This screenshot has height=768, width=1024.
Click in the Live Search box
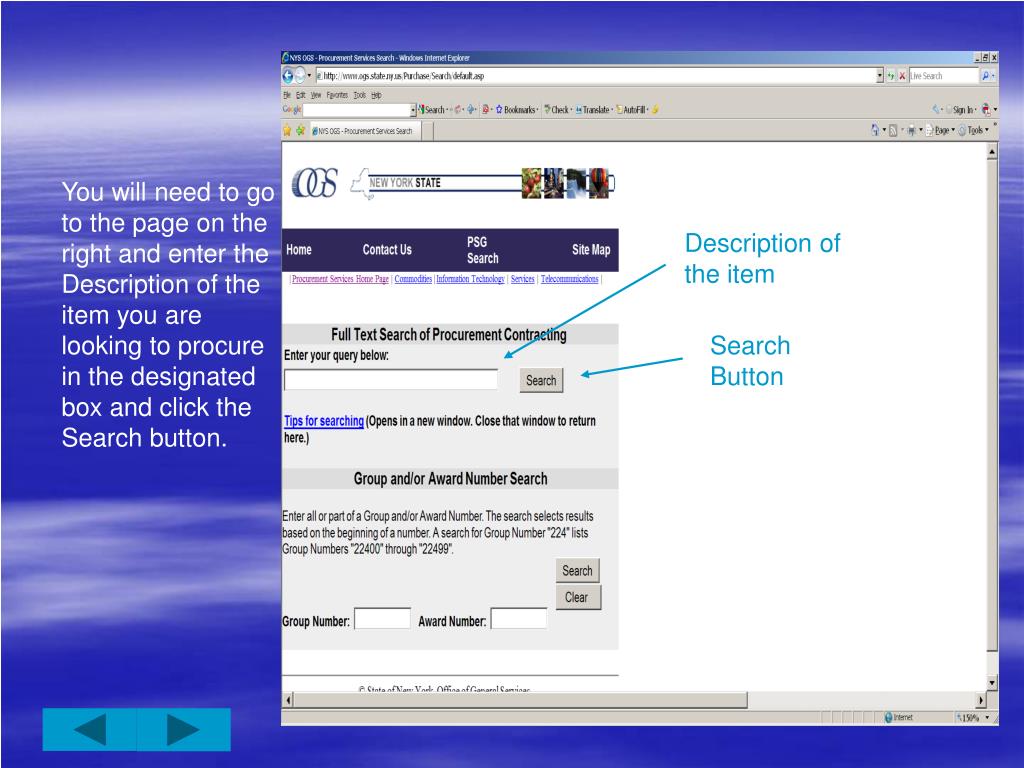coord(943,76)
